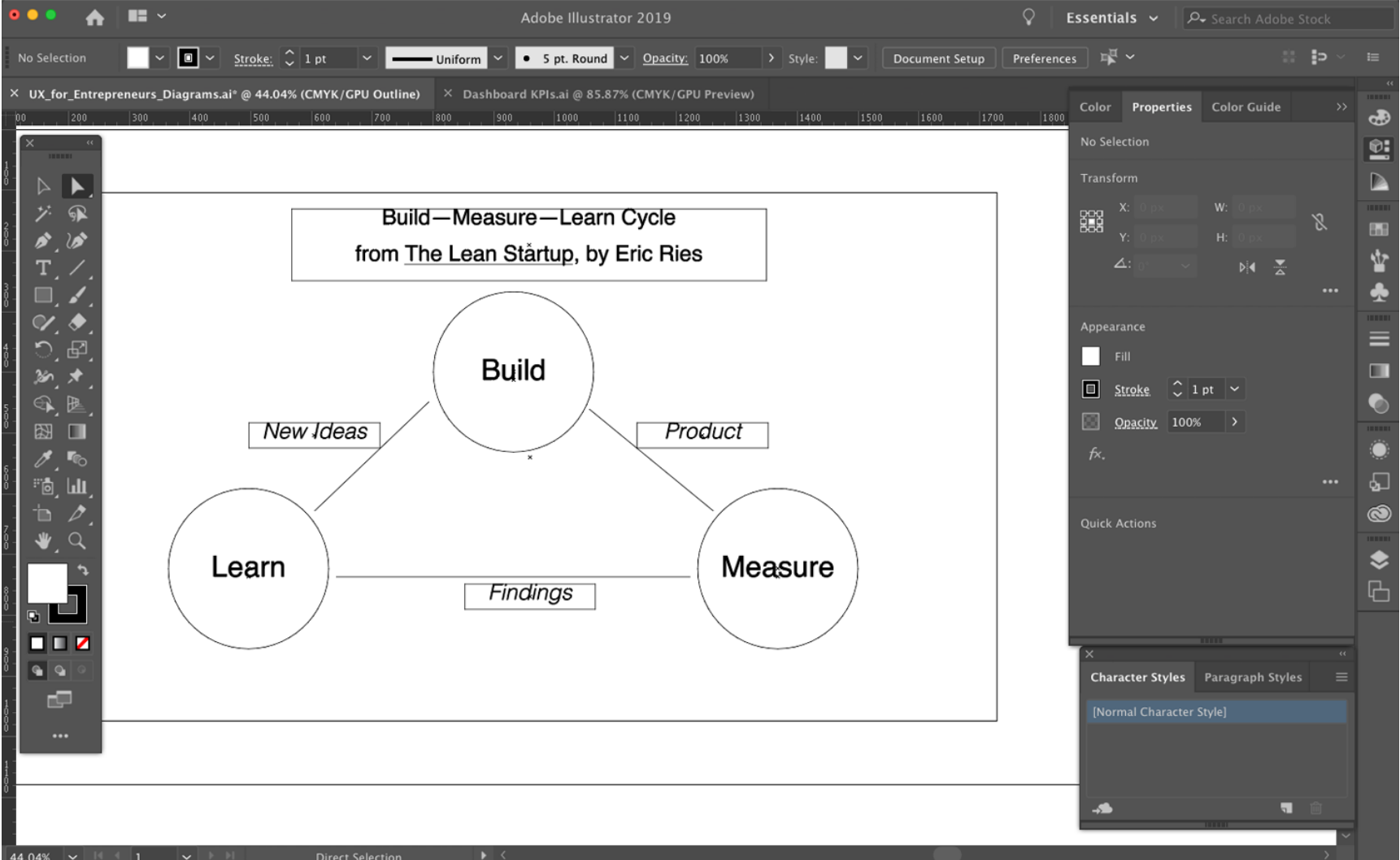Set paint to Gradient mode
The width and height of the screenshot is (1400, 860).
coord(60,643)
